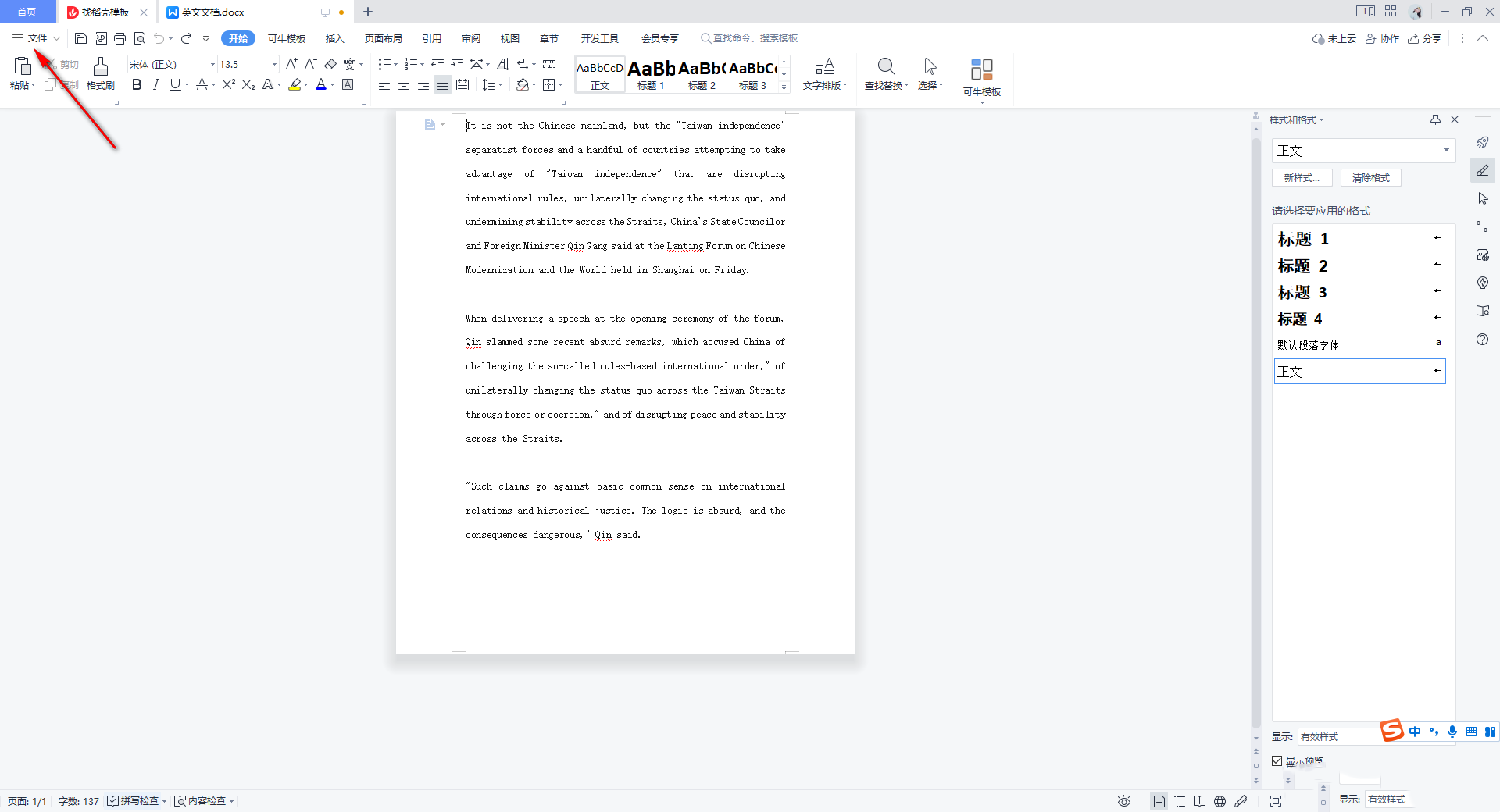Click the print icon in quick access bar
Viewport: 1500px width, 812px height.
[x=120, y=38]
